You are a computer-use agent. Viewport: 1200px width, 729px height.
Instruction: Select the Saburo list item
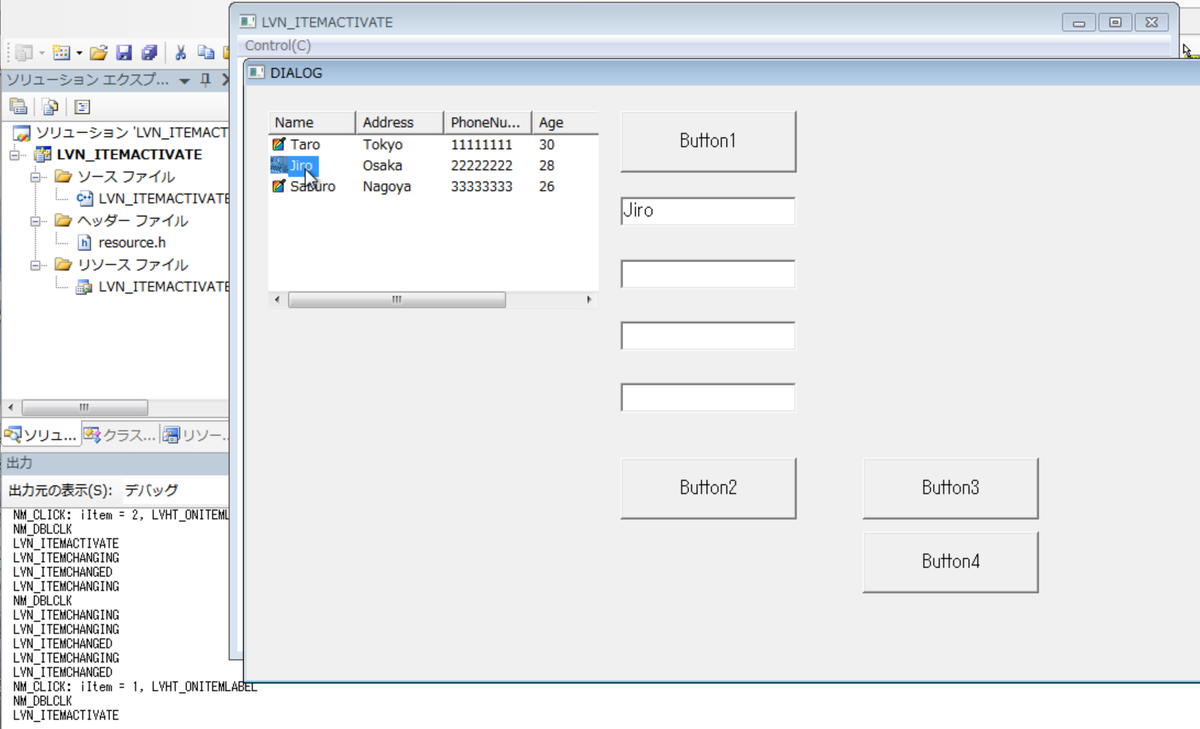tap(313, 187)
